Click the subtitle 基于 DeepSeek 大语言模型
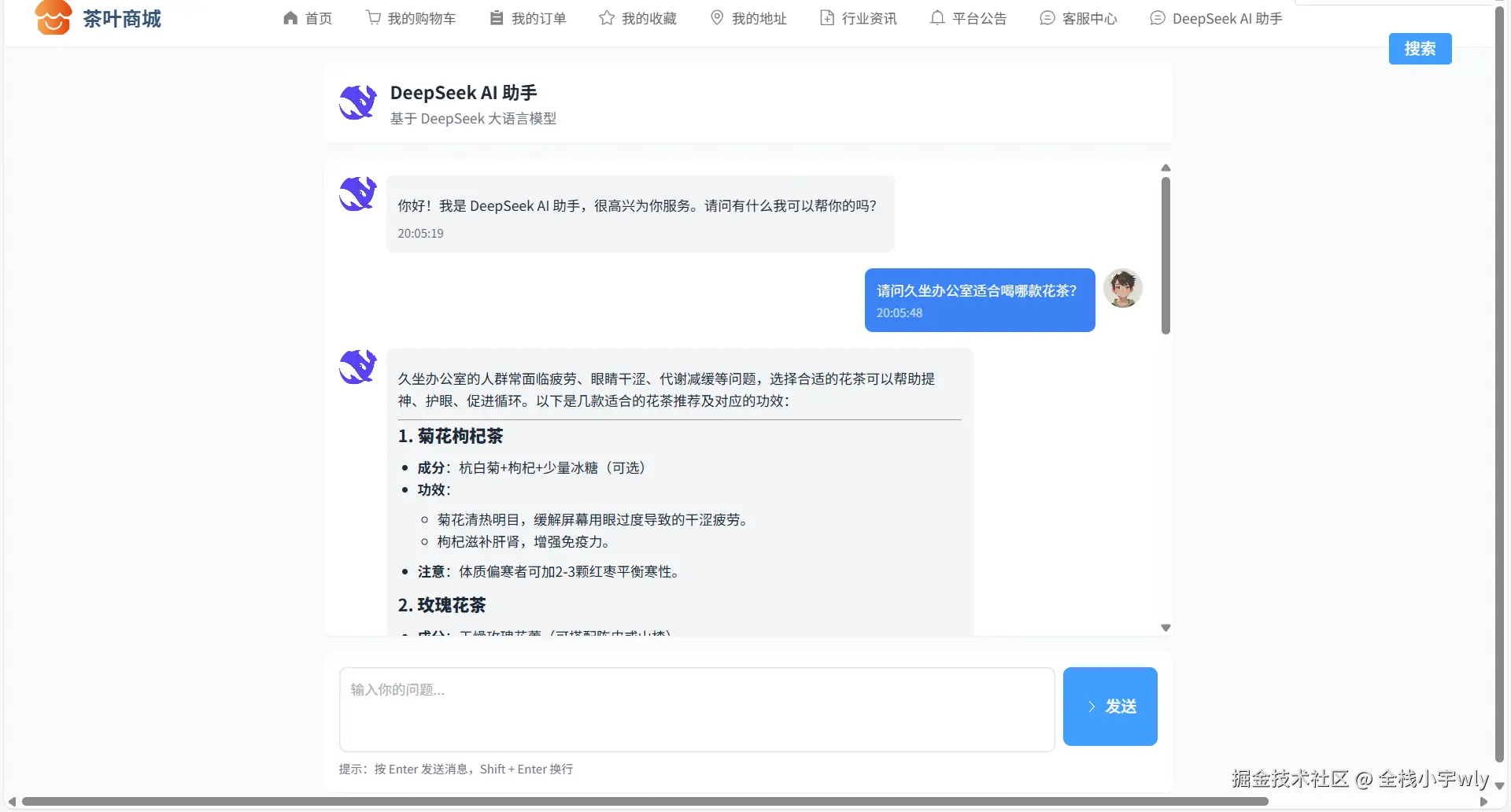The height and width of the screenshot is (812, 1511). pos(473,119)
